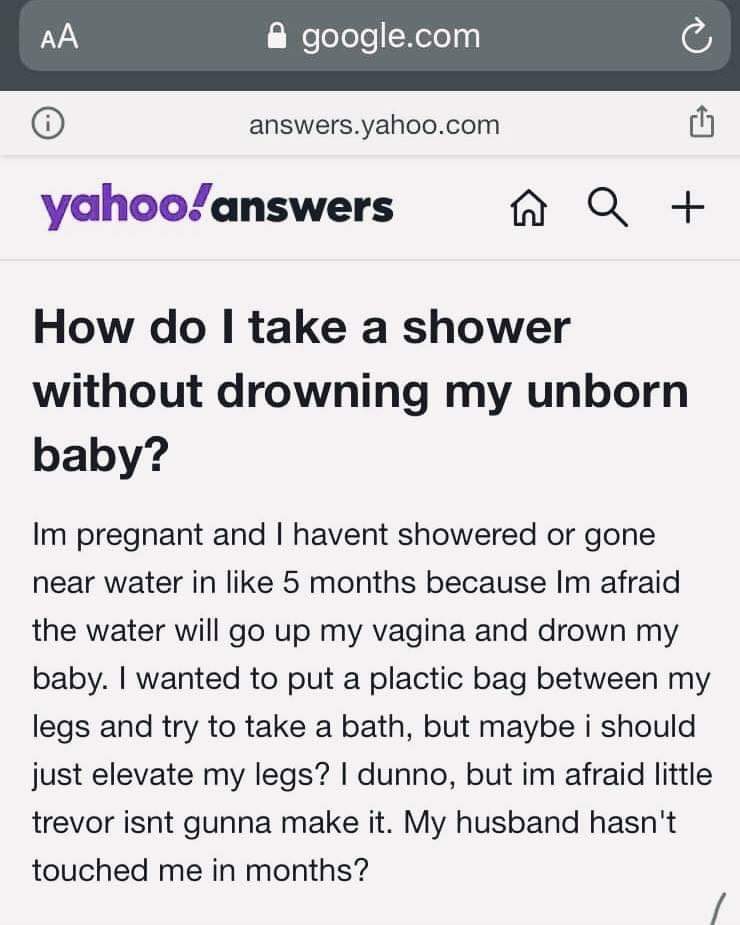Screen dimensions: 740x925
Task: Open the AA text size menu
Action: (x=60, y=37)
